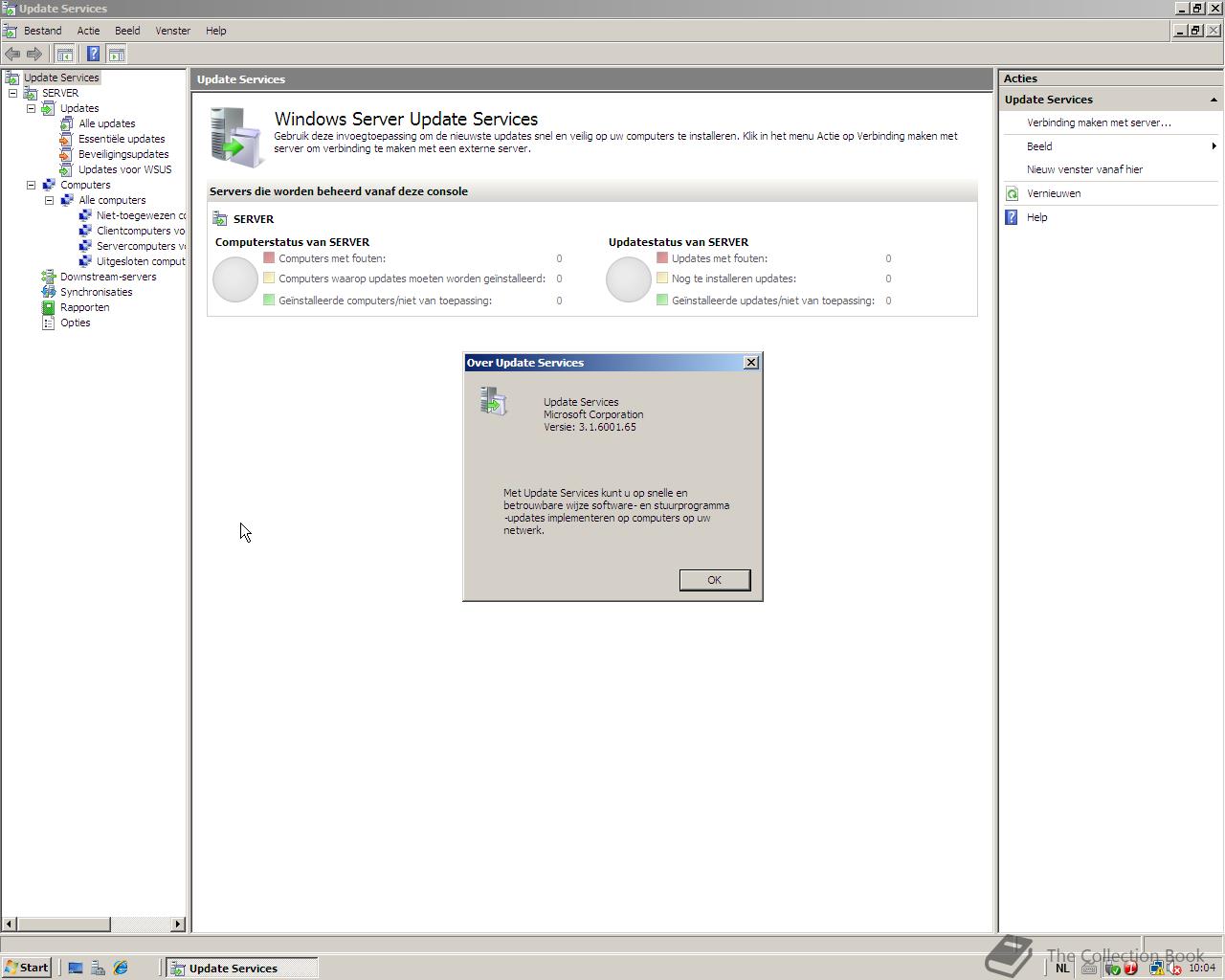Viewport: 1225px width, 980px height.
Task: Click the Server Manager quick launch icon
Action: (x=98, y=969)
